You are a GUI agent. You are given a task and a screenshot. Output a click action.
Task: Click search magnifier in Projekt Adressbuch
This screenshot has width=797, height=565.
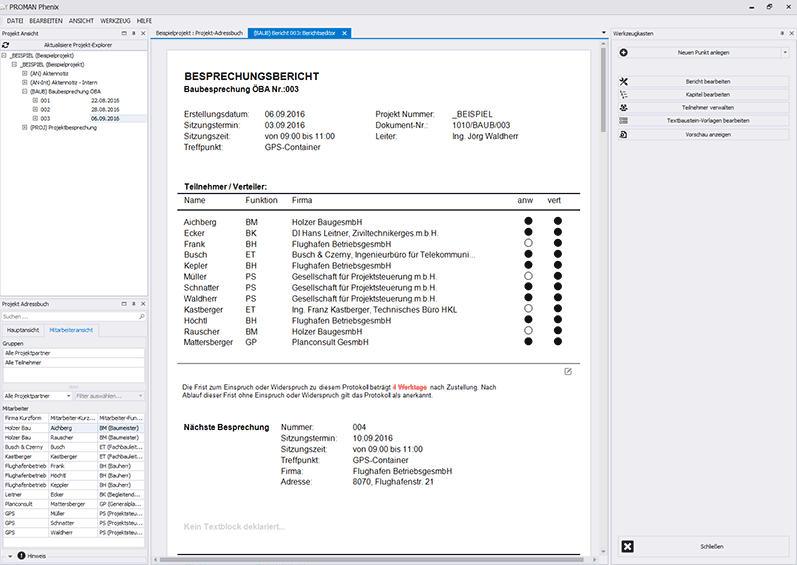(142, 317)
